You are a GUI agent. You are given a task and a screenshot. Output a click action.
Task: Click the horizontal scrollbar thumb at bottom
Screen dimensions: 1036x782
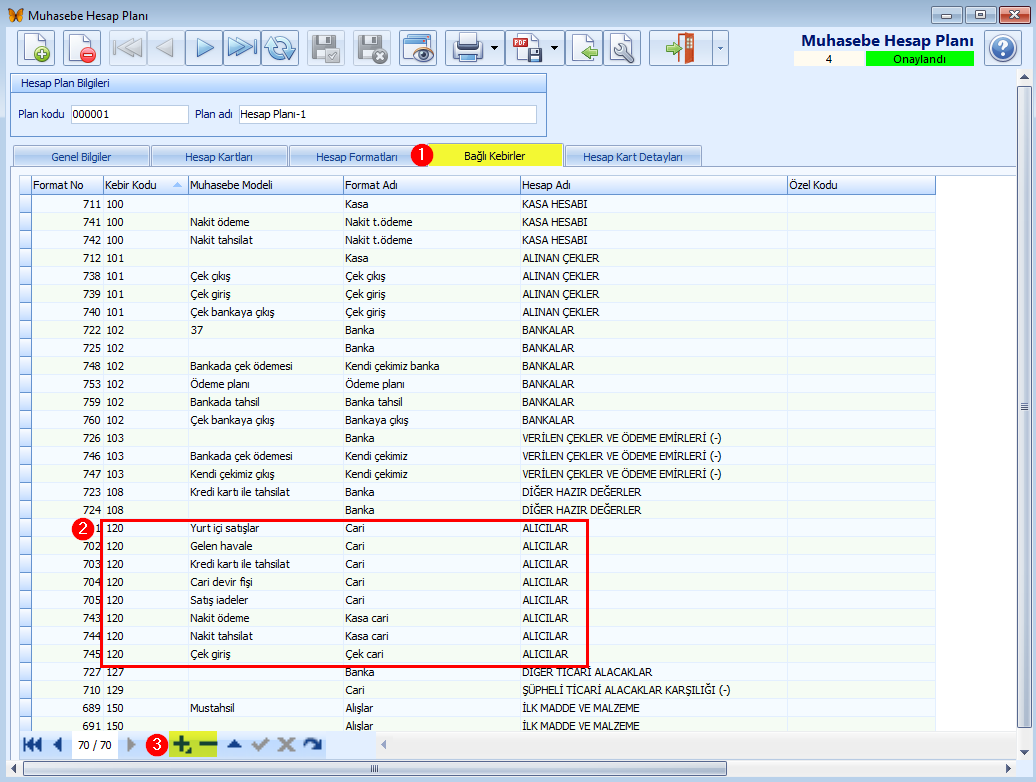click(x=375, y=768)
